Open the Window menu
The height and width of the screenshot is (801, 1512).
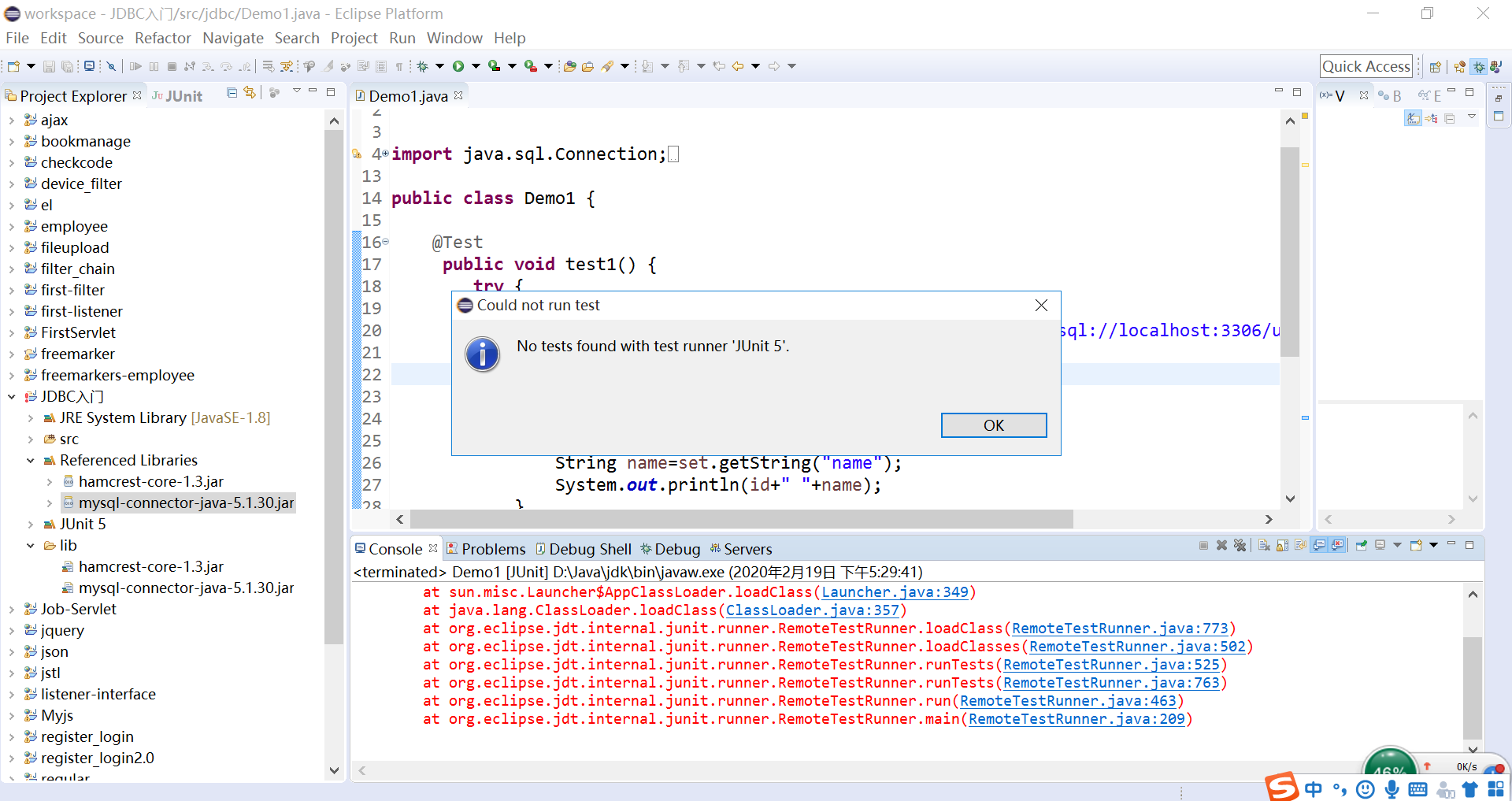coord(454,38)
